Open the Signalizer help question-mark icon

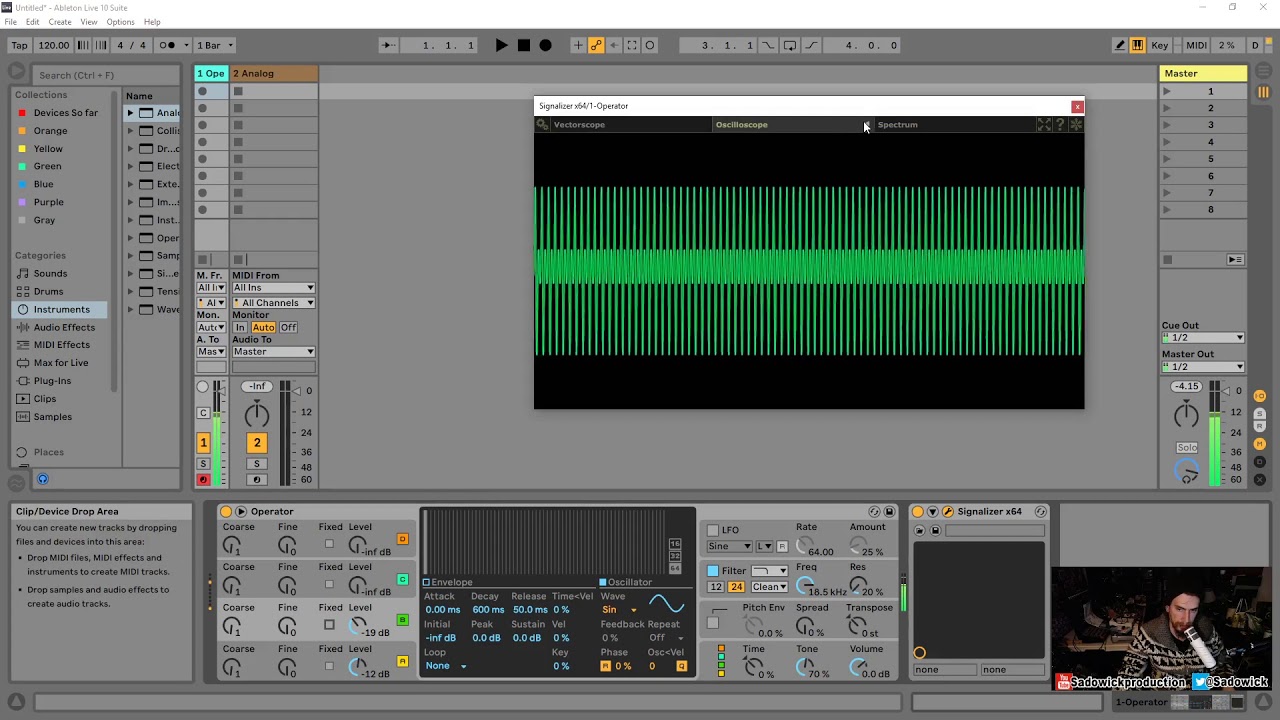click(1060, 125)
